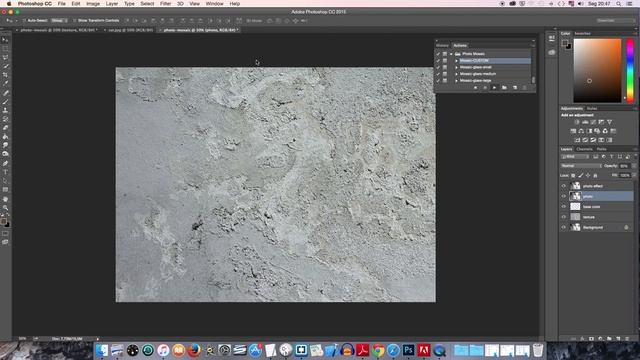640x360 pixels.
Task: Select the base color layer thumbnail
Action: tap(575, 207)
